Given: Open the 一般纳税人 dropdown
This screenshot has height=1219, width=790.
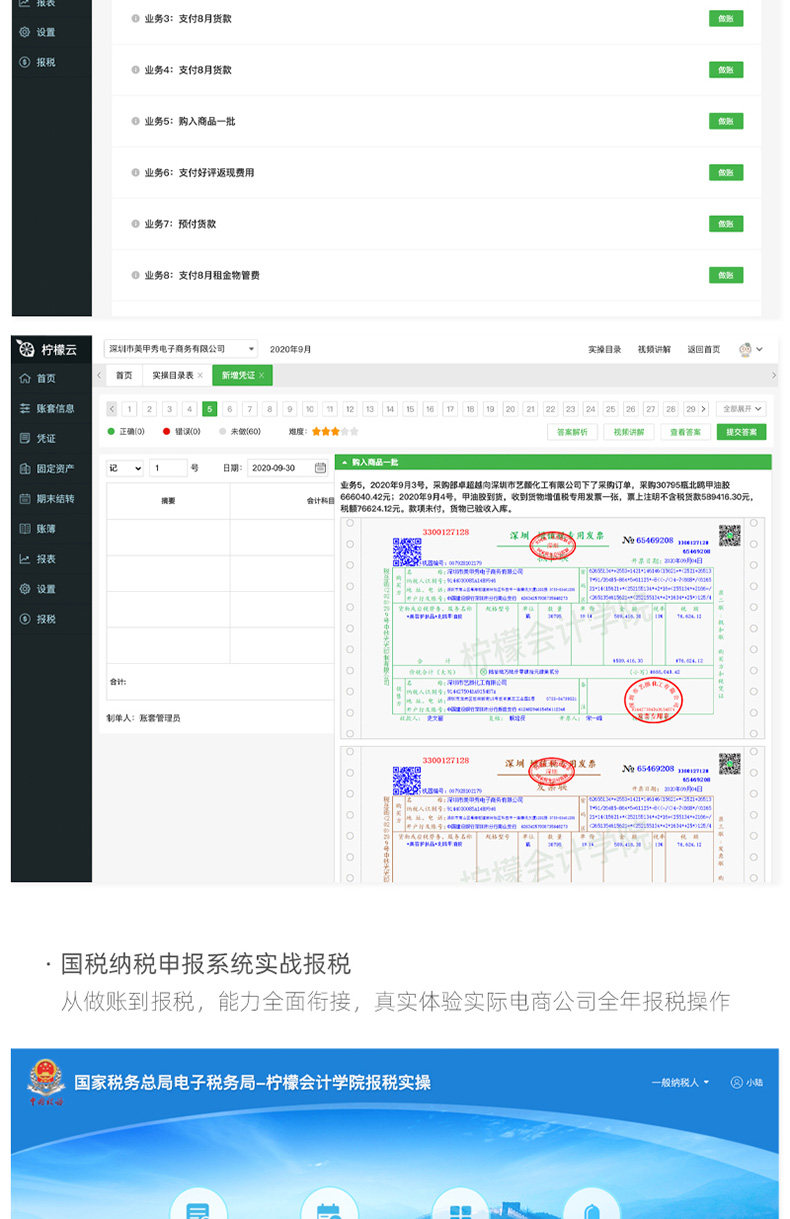Looking at the screenshot, I should pos(680,1082).
